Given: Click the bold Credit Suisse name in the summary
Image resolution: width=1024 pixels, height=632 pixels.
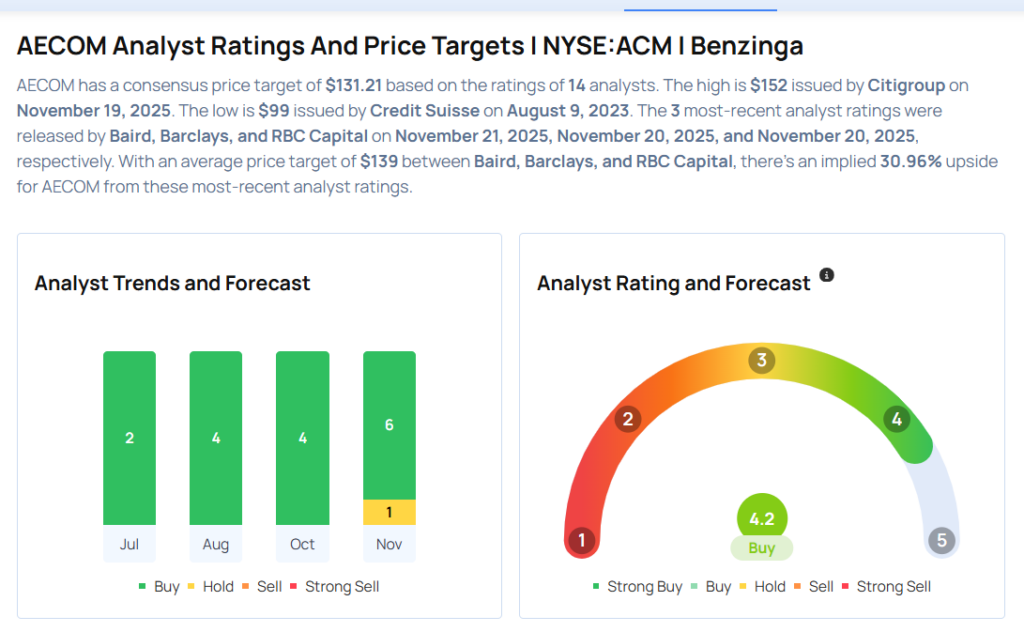Looking at the screenshot, I should coord(413,111).
